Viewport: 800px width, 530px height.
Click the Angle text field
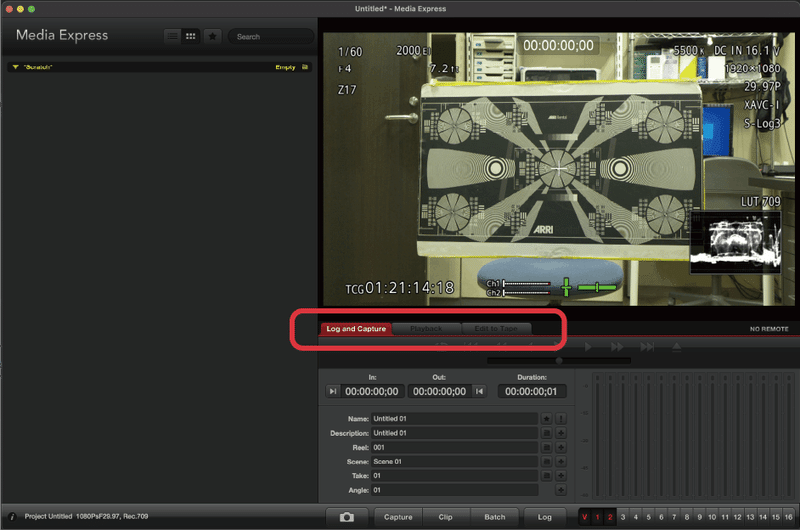[454, 490]
